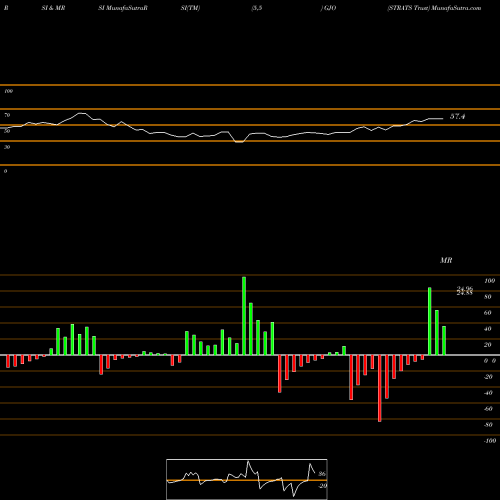Click the longest red histogram bar
500x500 pixels.
pos(380,388)
